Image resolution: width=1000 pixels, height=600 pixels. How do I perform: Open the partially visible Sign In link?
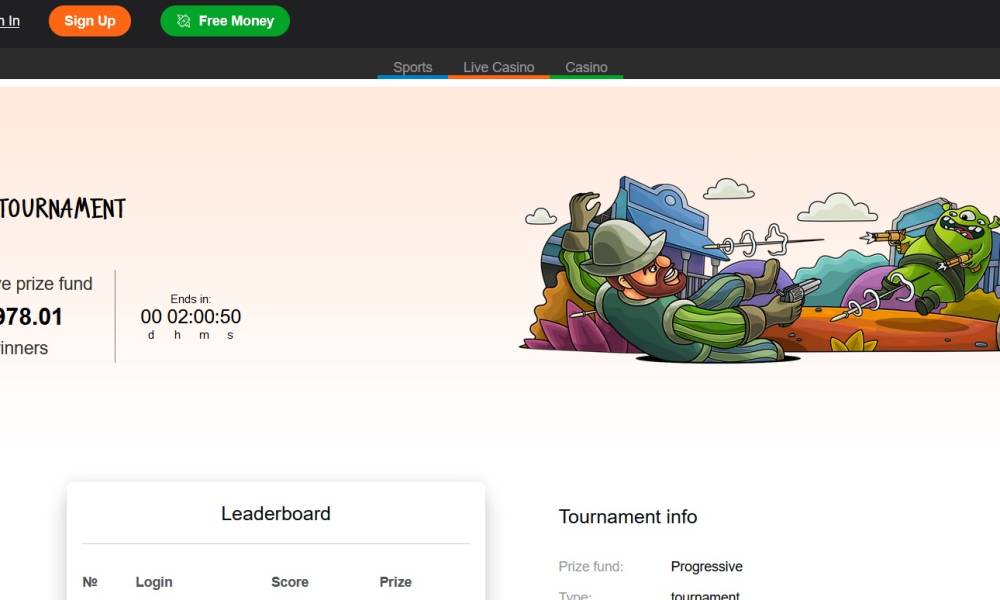pos(10,21)
